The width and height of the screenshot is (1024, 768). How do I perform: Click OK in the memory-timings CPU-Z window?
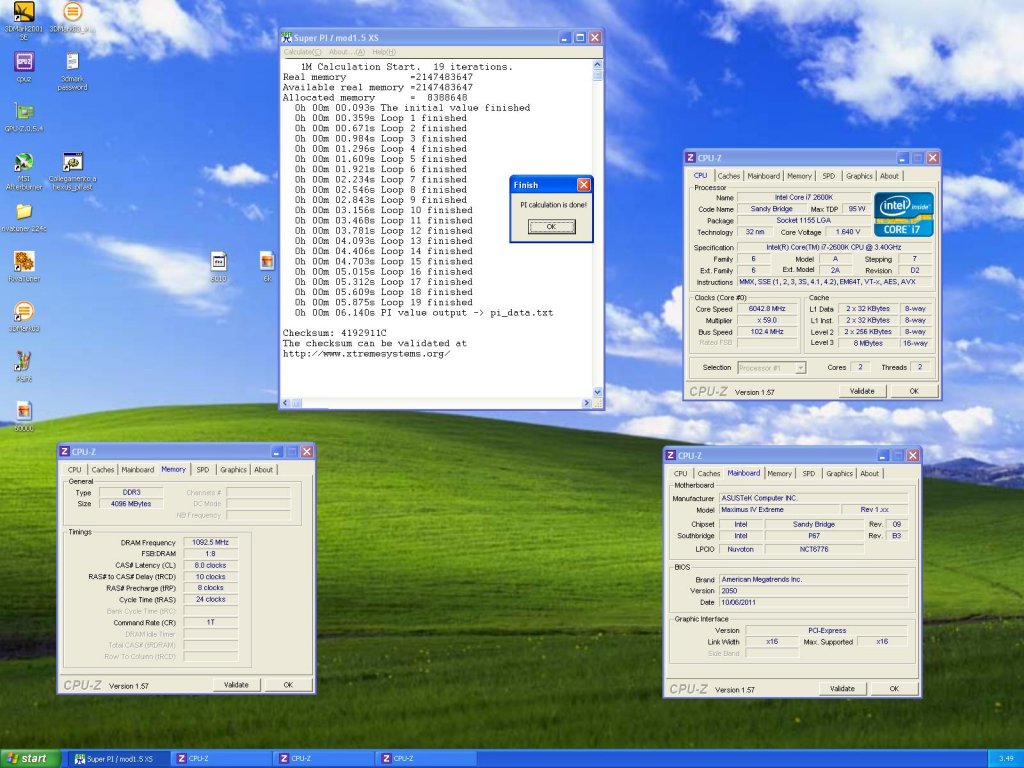coord(288,685)
